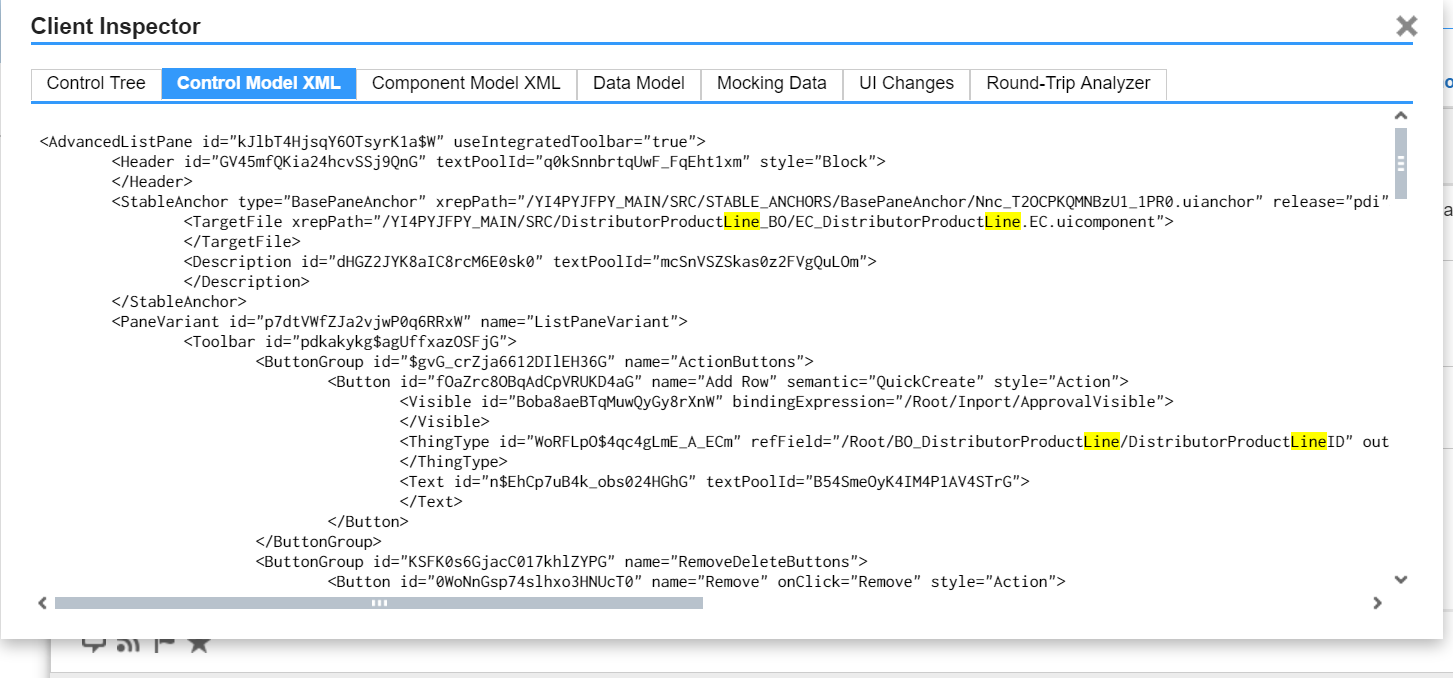
Task: Click the vertical scrollbar thumb
Action: (x=1401, y=163)
